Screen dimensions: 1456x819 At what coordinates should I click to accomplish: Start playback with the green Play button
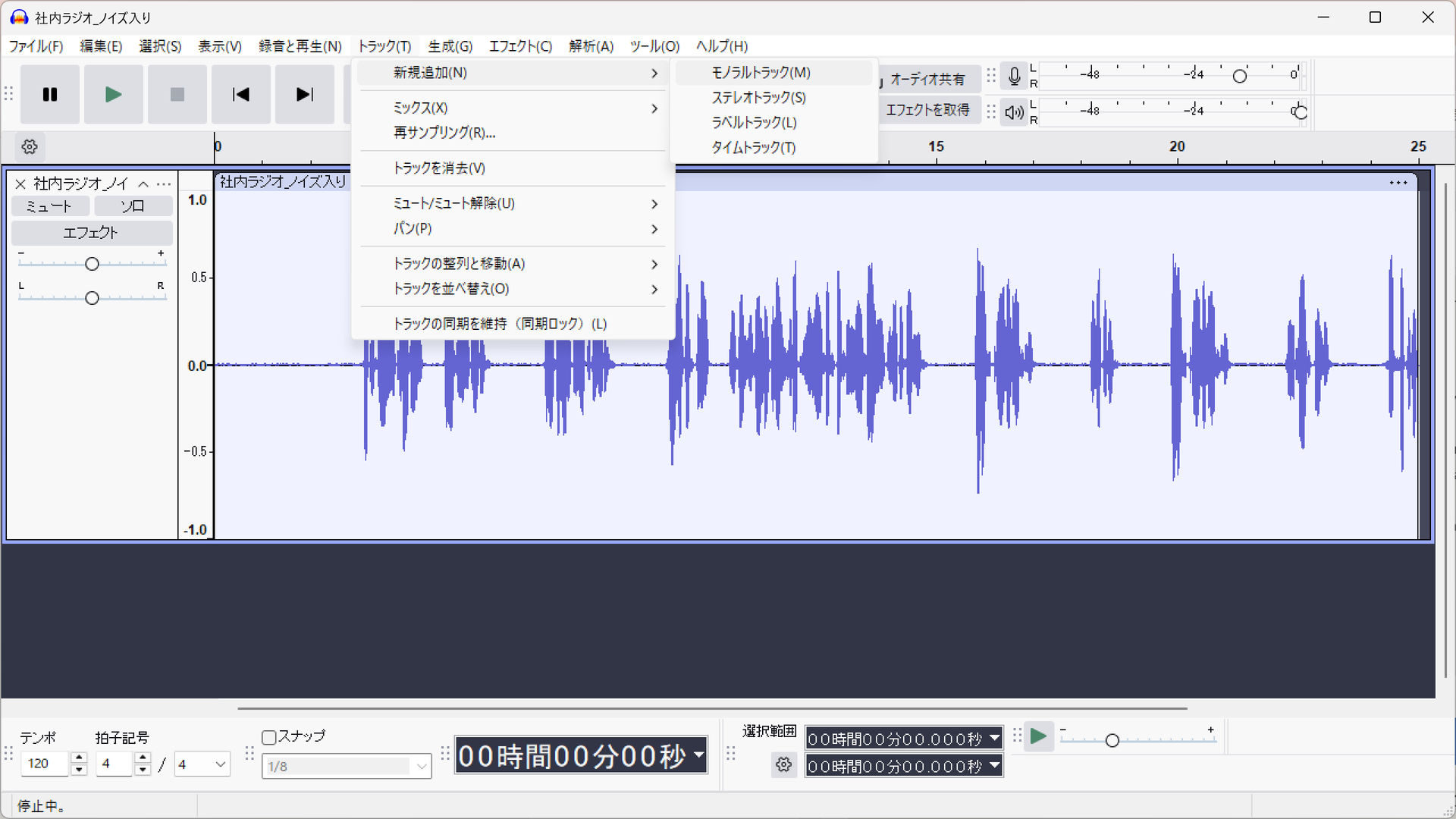114,95
